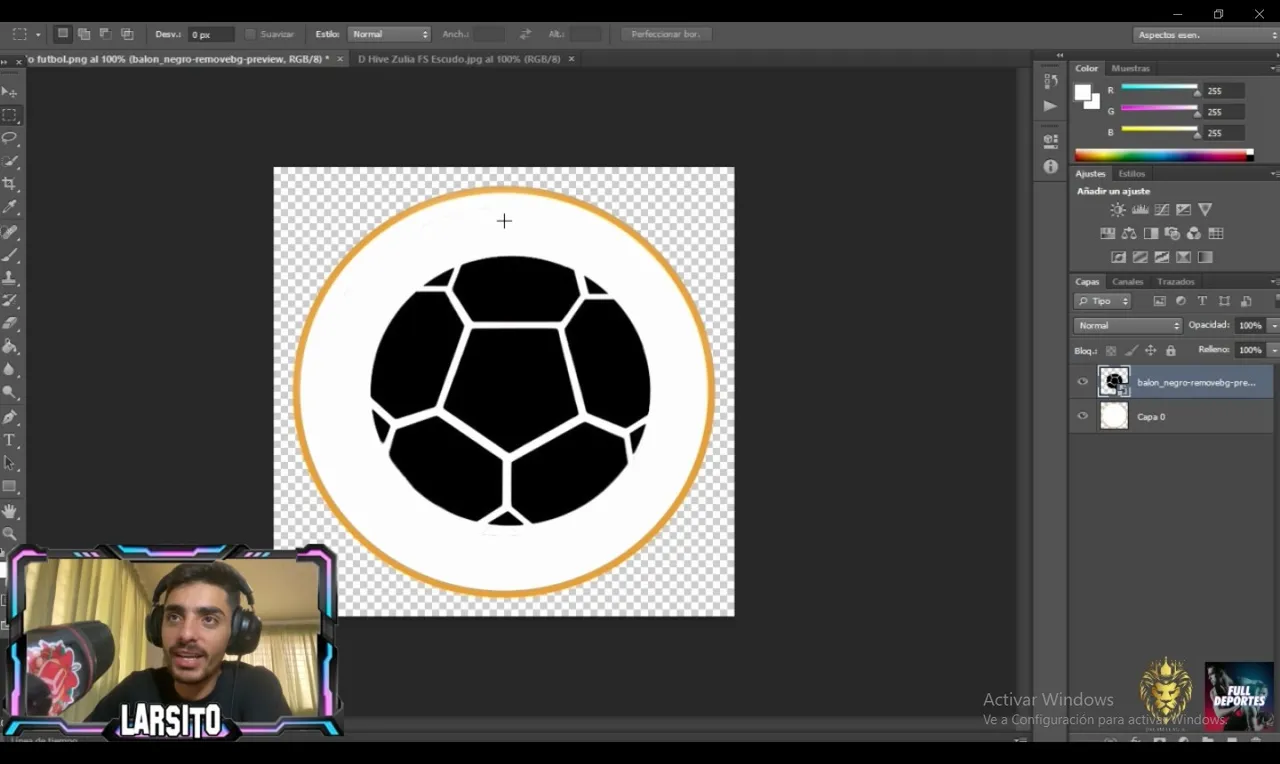This screenshot has width=1280, height=764.
Task: Toggle the Suavizar checkbox
Action: 250,34
